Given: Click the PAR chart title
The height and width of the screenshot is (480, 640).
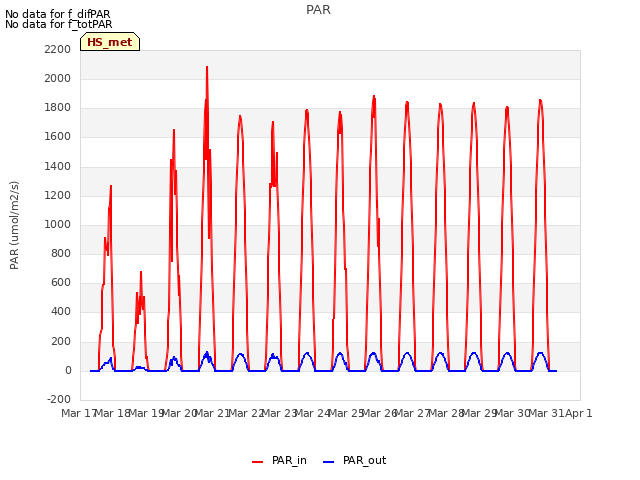Looking at the screenshot, I should coord(318,10).
